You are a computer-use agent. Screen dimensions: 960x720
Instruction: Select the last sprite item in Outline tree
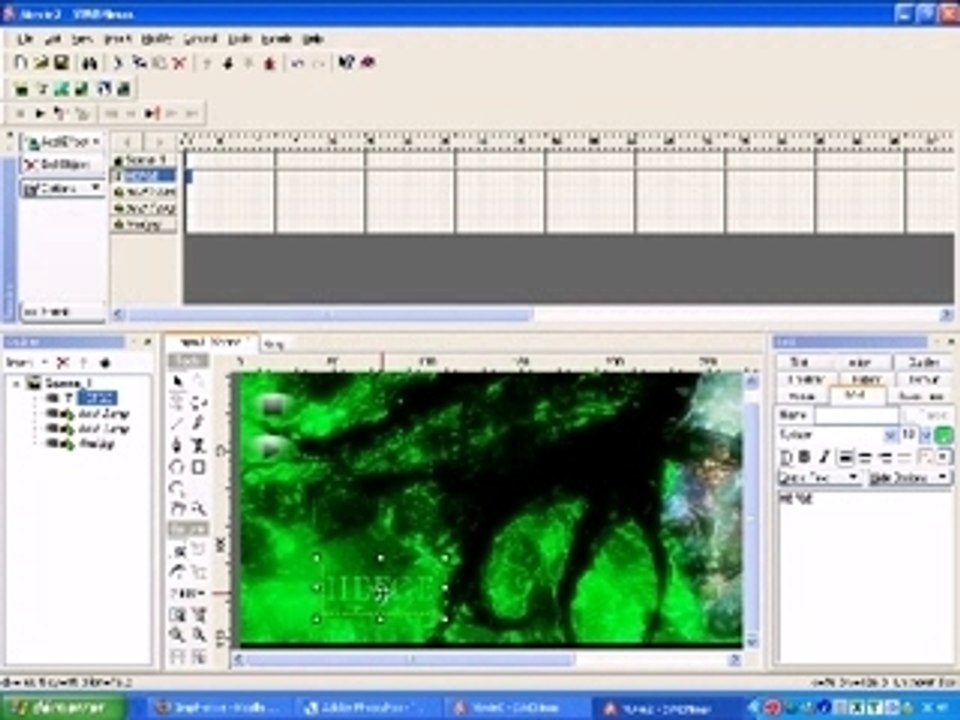(96, 444)
